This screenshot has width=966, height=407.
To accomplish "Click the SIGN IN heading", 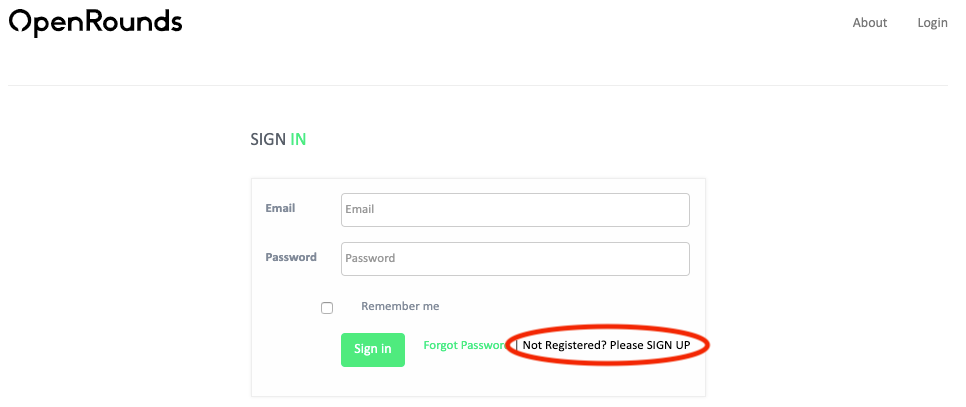I will tap(278, 140).
